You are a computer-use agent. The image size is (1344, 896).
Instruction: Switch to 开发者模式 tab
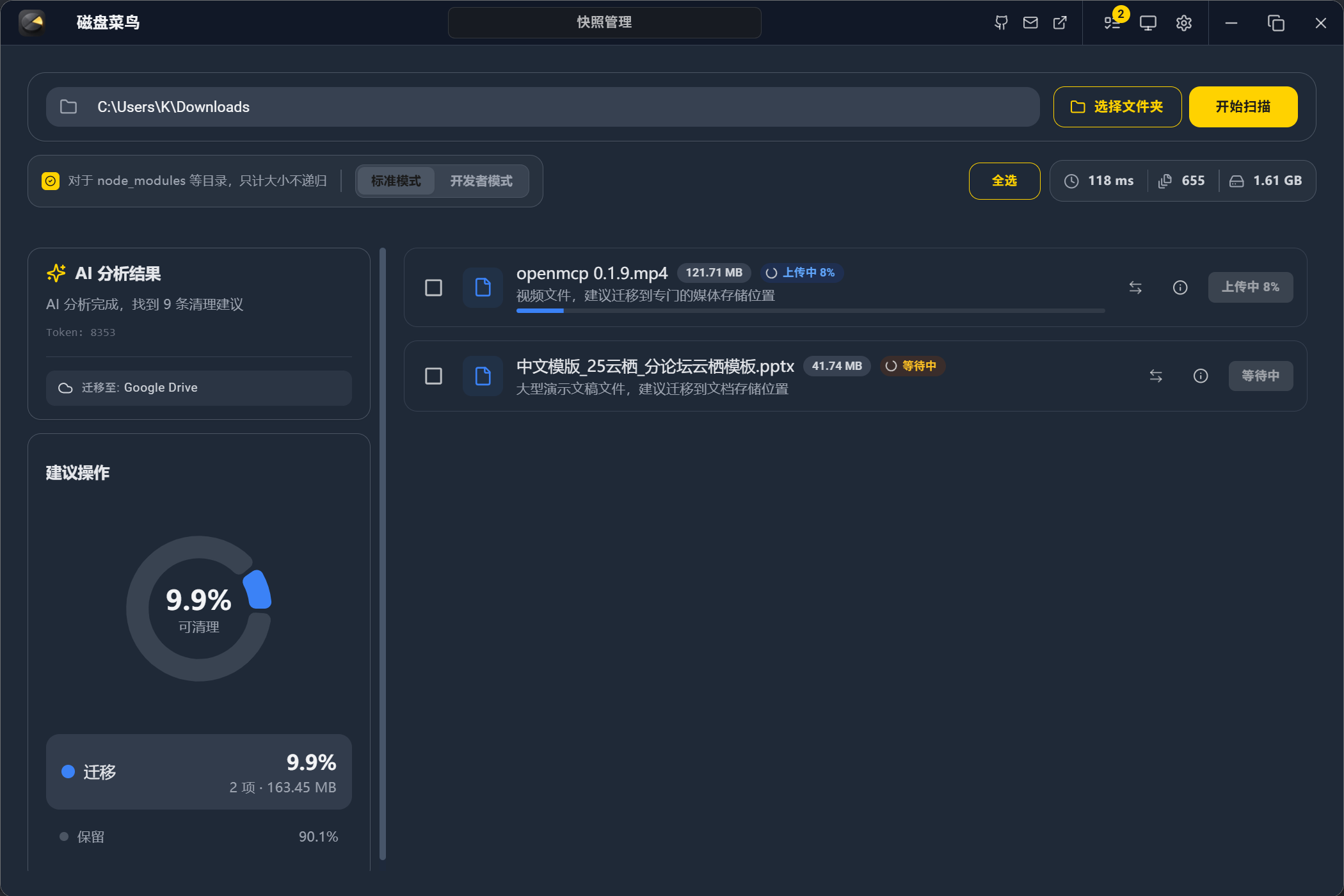pos(481,181)
